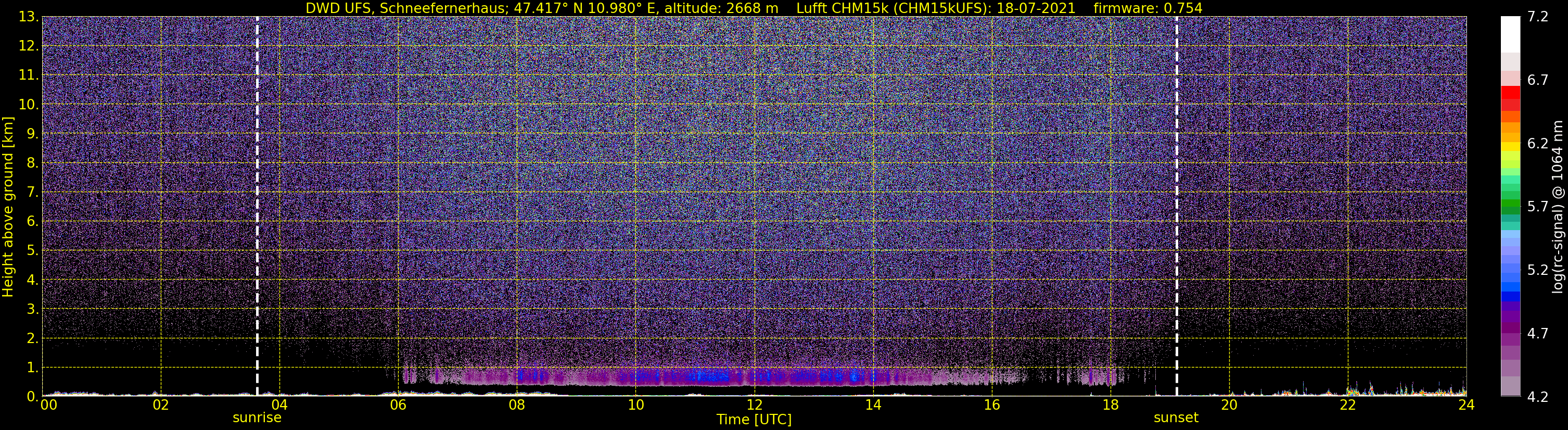Click the time axis tick '22'
1568x430 pixels.
click(x=1348, y=405)
